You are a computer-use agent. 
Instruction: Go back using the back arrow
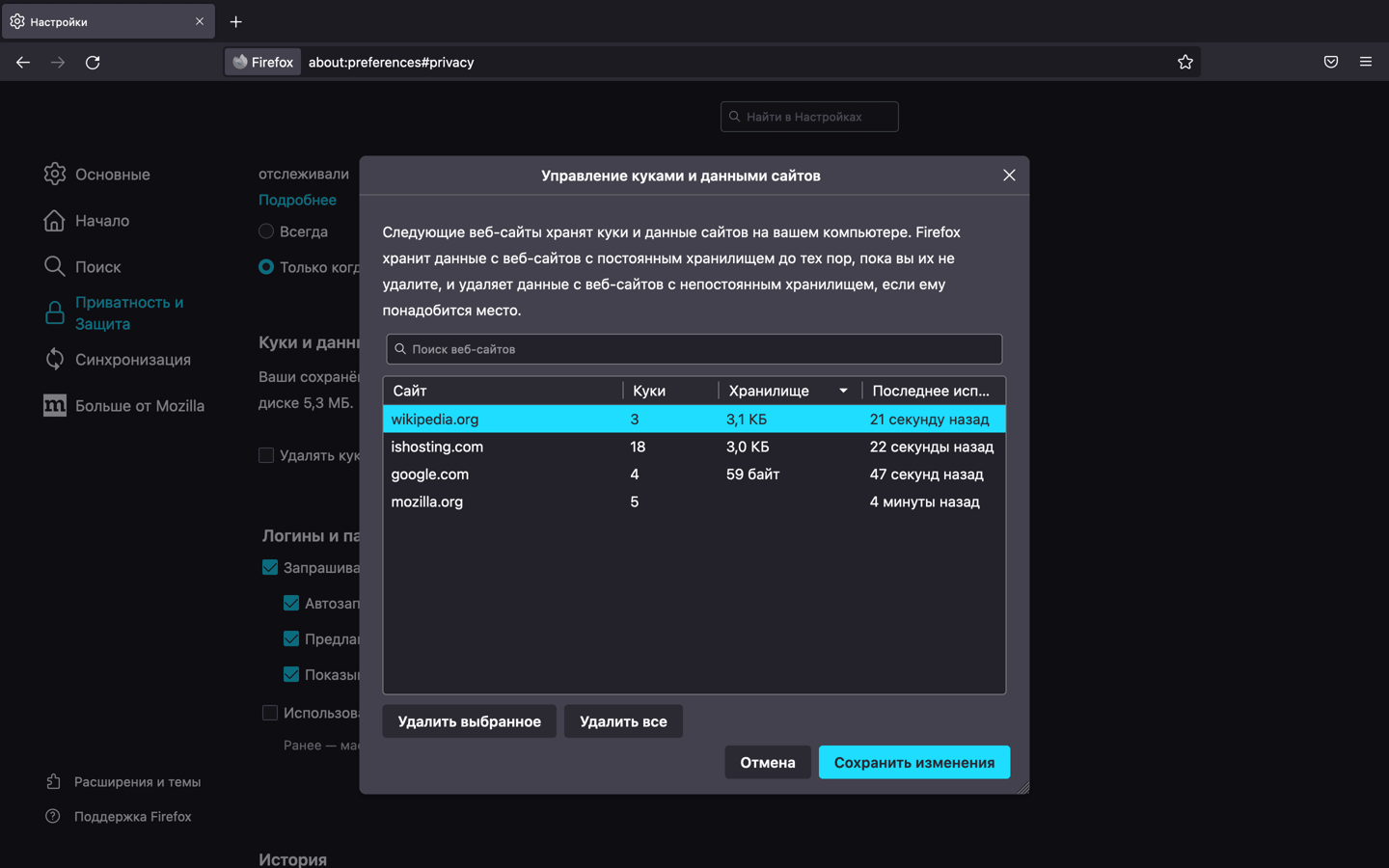23,62
